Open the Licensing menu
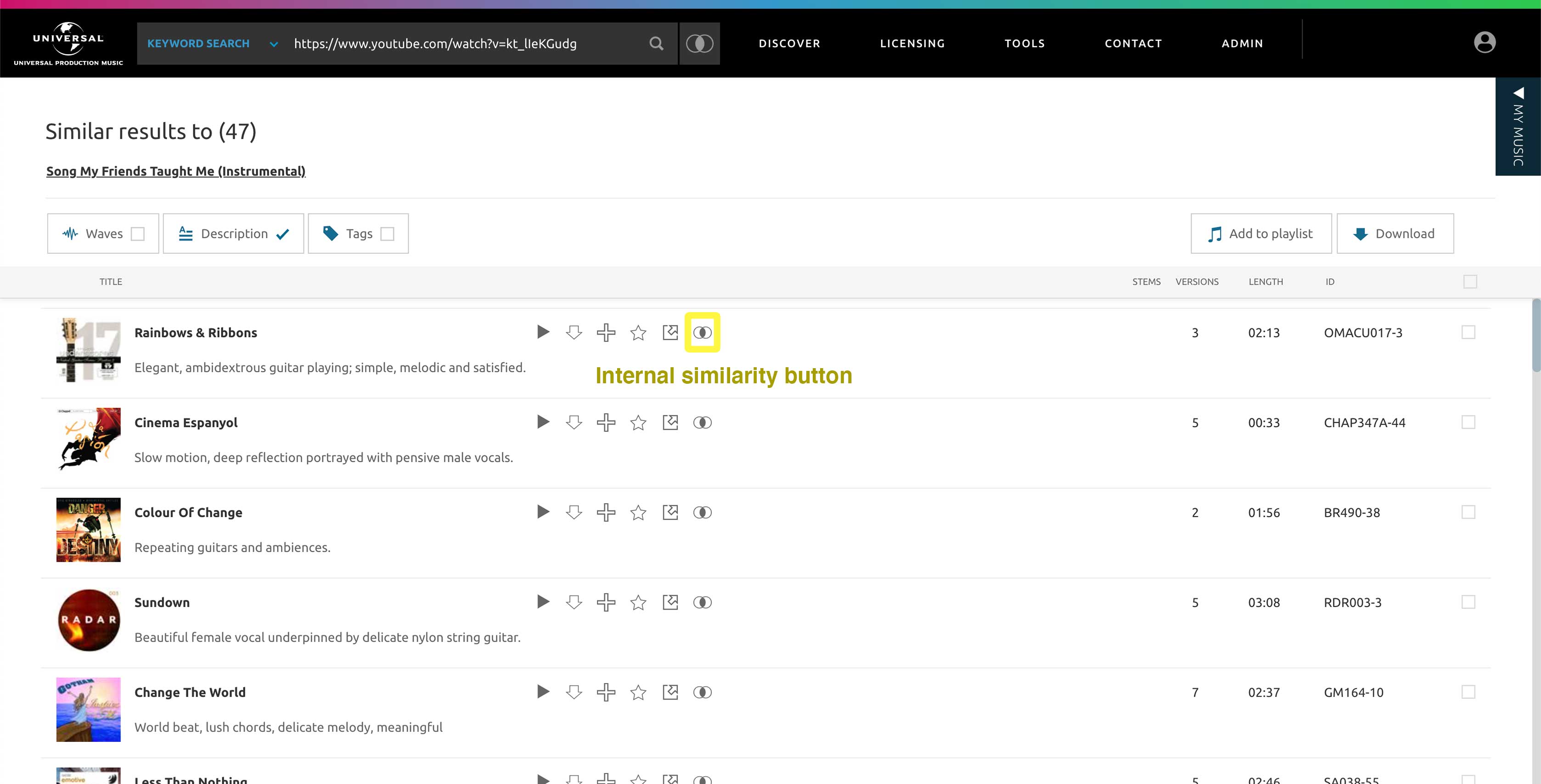1541x784 pixels. 912,44
